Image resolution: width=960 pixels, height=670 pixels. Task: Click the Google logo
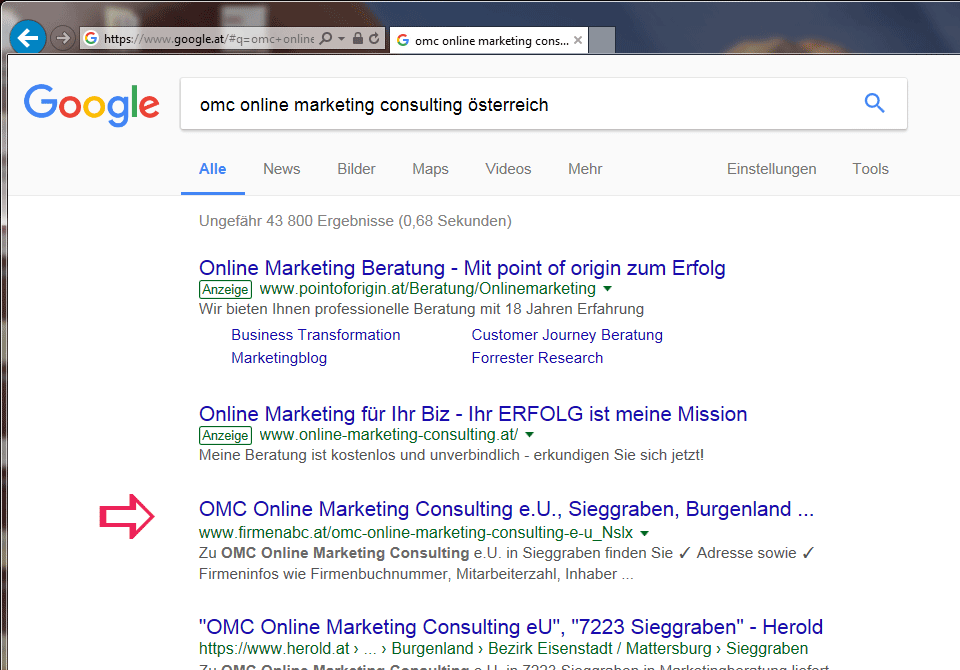(92, 105)
